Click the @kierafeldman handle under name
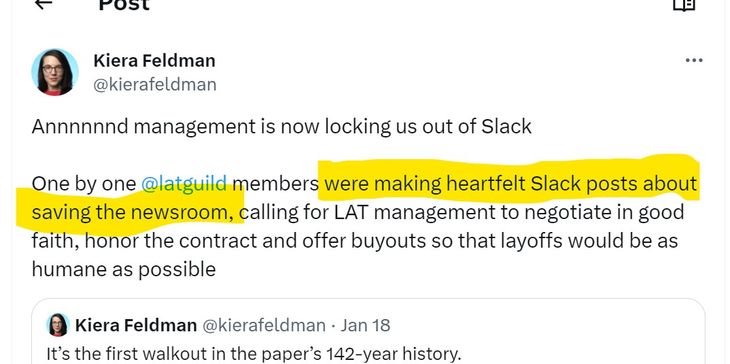 (x=155, y=85)
